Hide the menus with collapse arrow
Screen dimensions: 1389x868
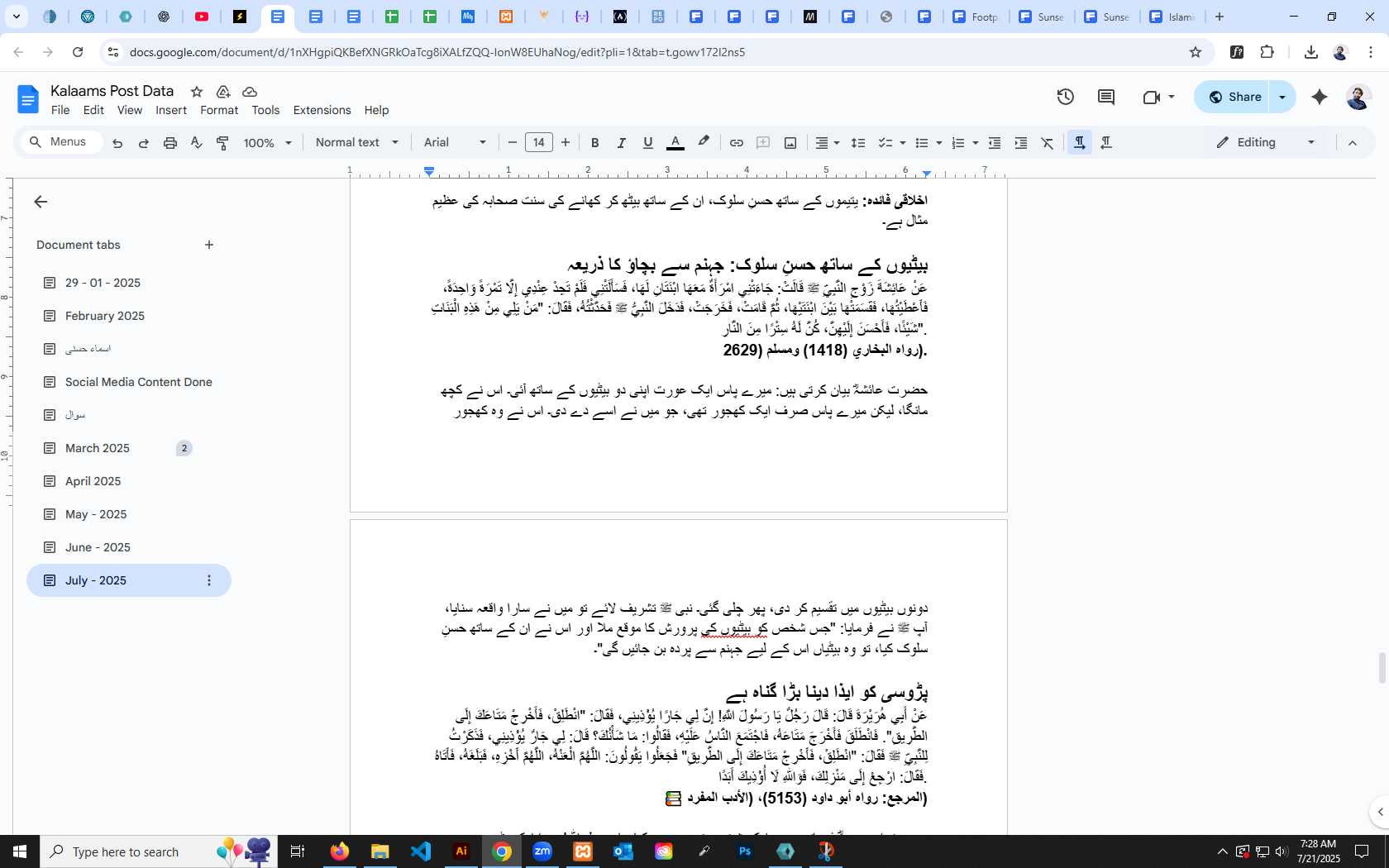1353,143
